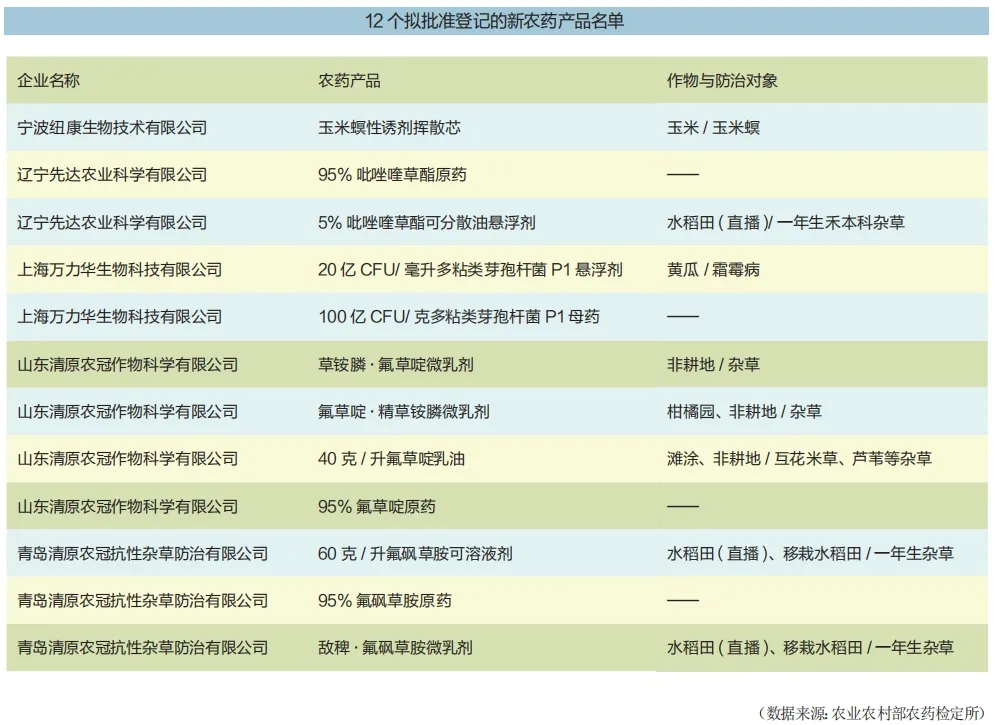Select product '40 克 / 升氟草啶乳油'

[x=392, y=459]
